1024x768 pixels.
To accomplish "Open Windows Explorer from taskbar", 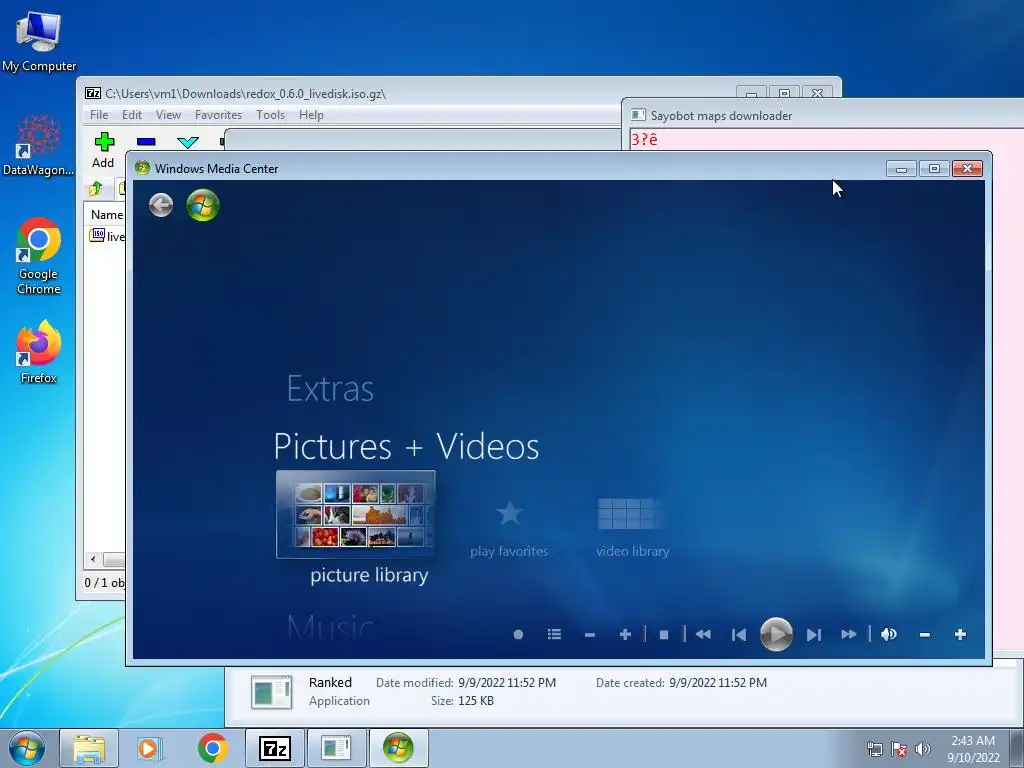I will [89, 748].
